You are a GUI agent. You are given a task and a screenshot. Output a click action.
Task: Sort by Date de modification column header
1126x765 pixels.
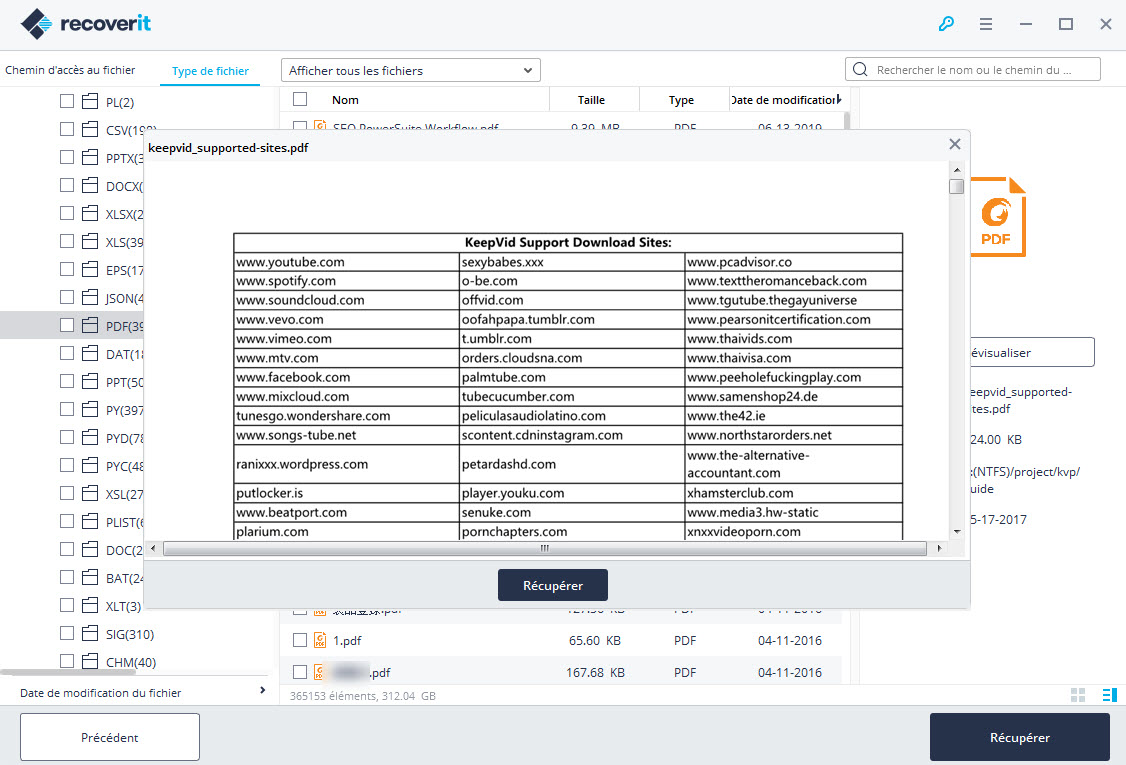tap(784, 100)
